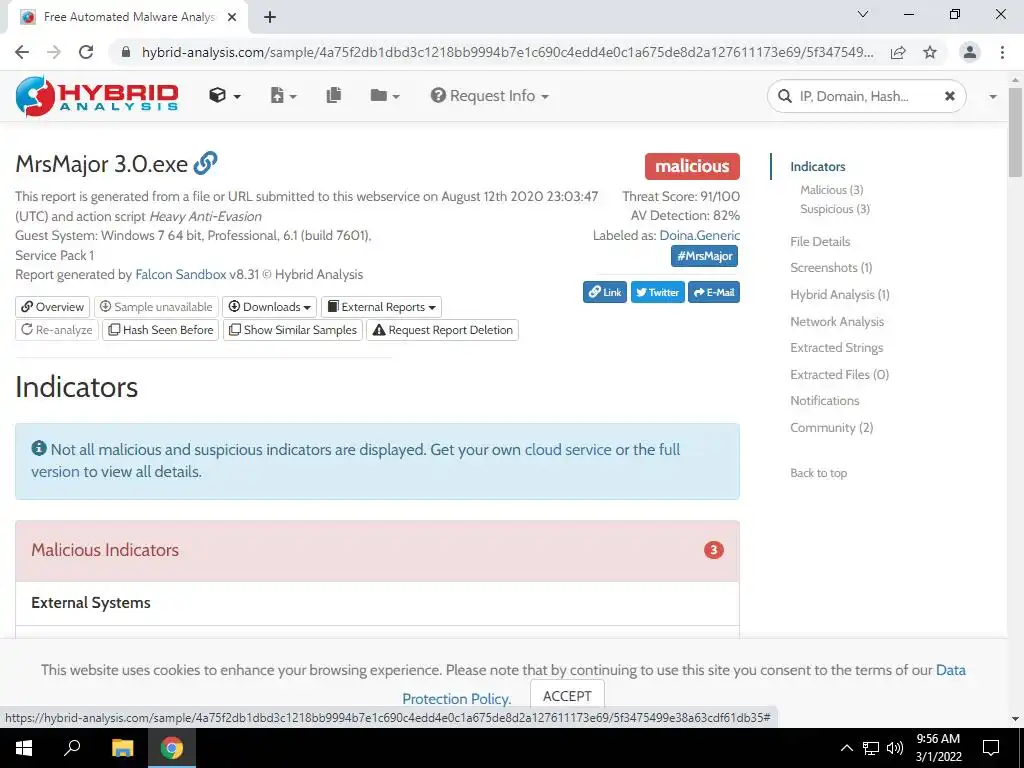Click the Re-analyze button

57,330
